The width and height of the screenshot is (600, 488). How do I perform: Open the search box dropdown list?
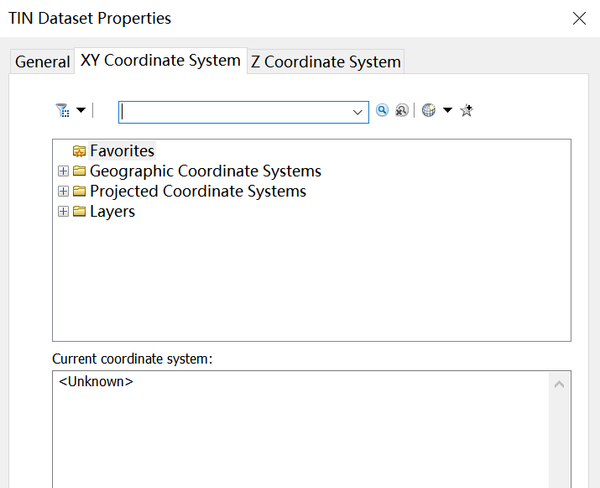click(x=359, y=112)
